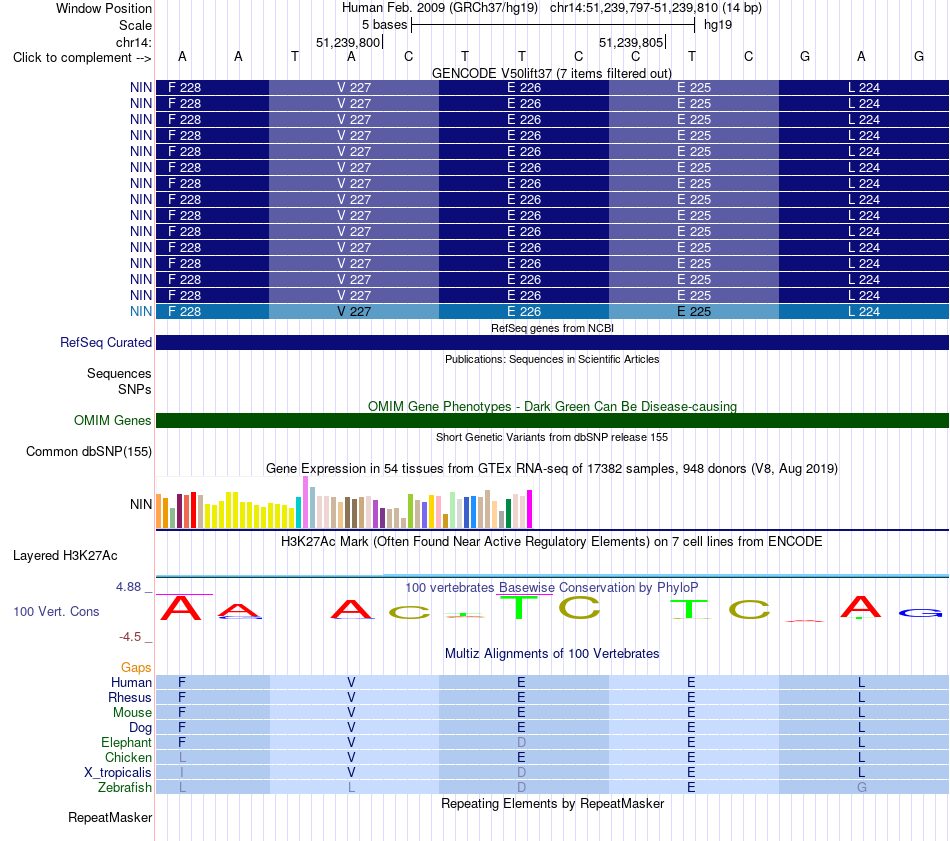Click the Human alignment row label
Screen dimensions: 950x841
pyautogui.click(x=131, y=682)
